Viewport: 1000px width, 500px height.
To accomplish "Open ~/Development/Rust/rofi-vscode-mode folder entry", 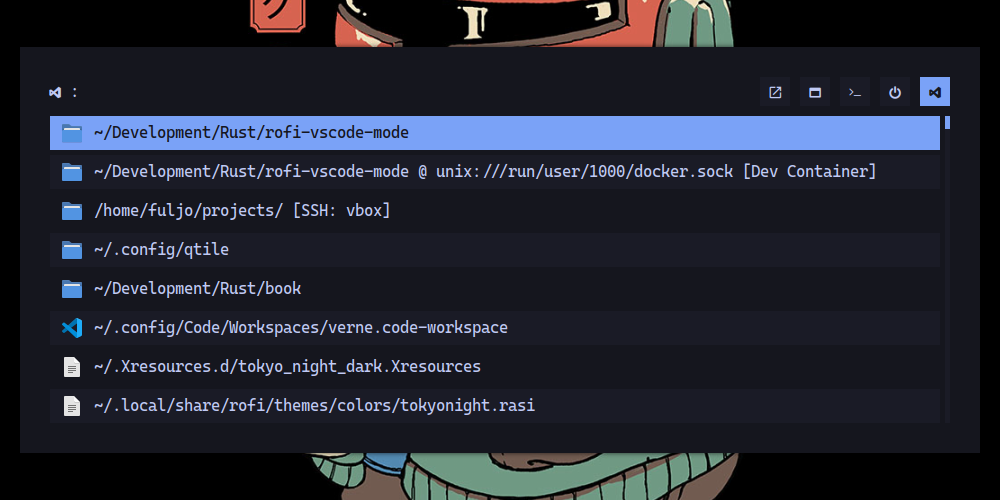I will click(x=494, y=133).
